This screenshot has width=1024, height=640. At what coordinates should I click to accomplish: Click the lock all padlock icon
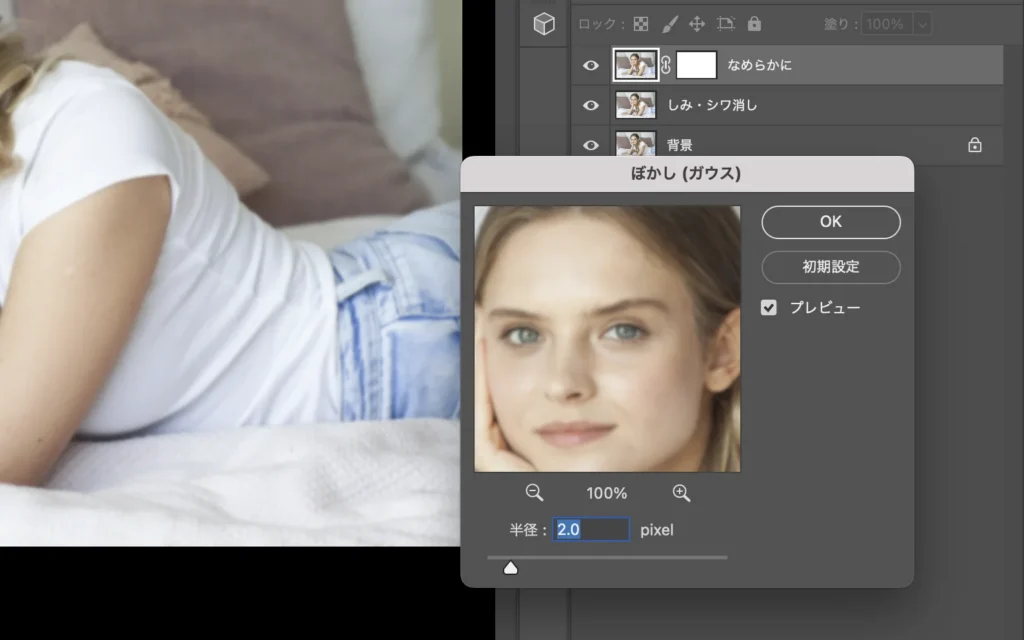point(754,23)
